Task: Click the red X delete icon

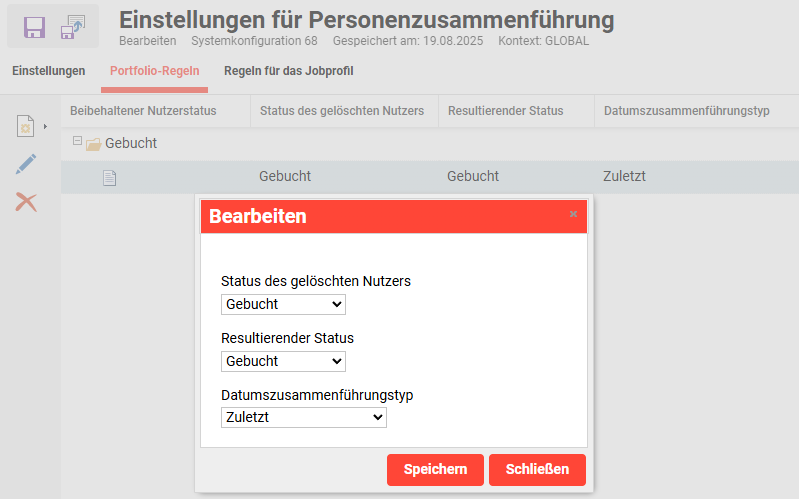Action: (26, 202)
